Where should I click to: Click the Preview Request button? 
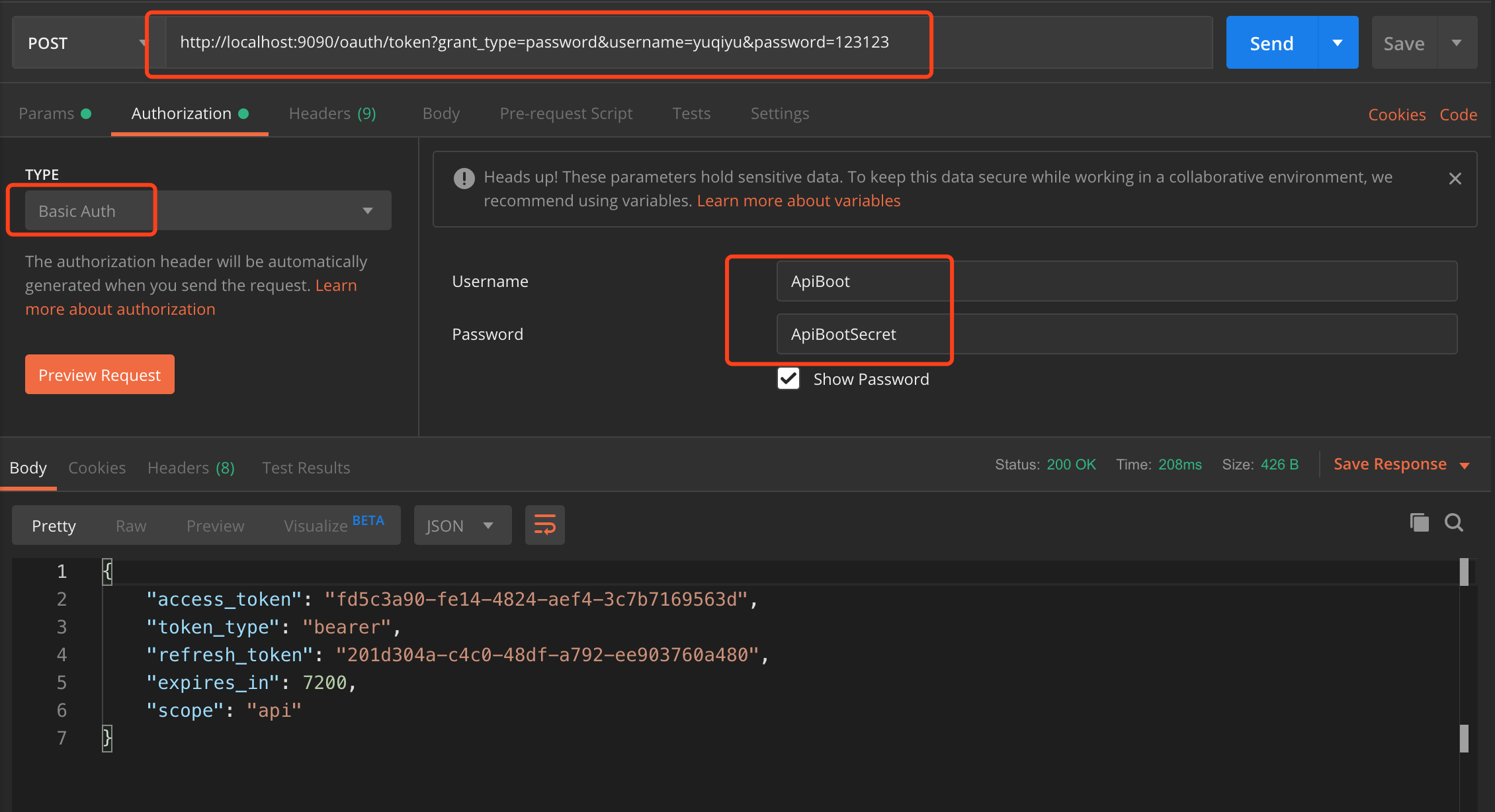pyautogui.click(x=100, y=375)
